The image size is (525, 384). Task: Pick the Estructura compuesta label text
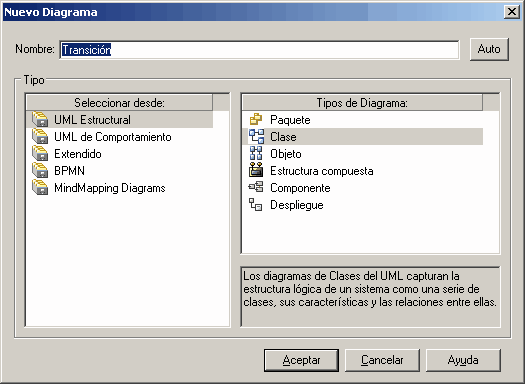pyautogui.click(x=321, y=171)
